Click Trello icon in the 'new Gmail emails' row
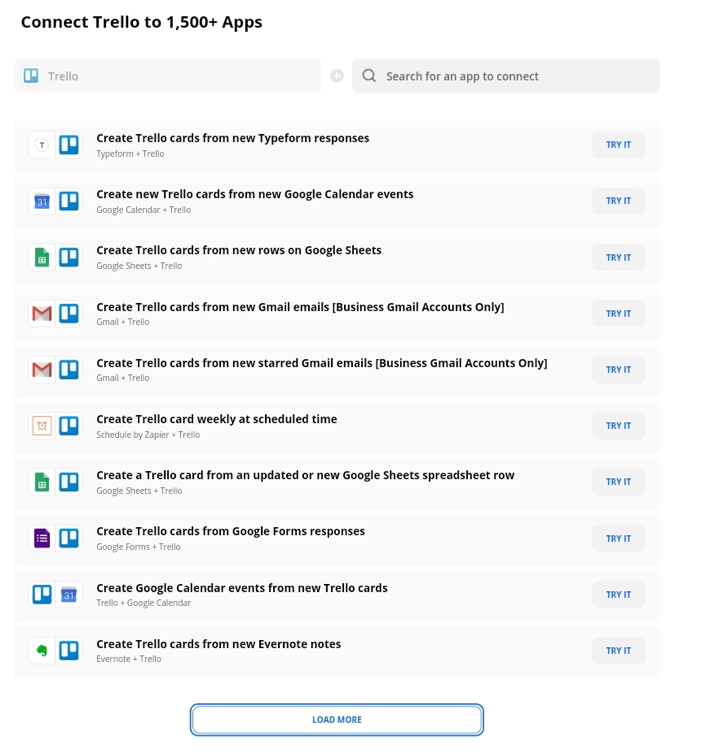This screenshot has height=752, width=708. tap(69, 314)
